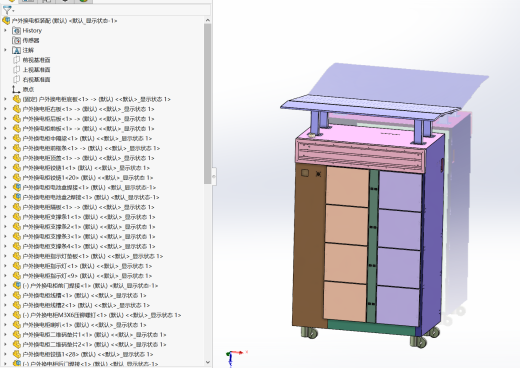The width and height of the screenshot is (520, 368).
Task: Select the 原点 origin icon
Action: [x=16, y=89]
